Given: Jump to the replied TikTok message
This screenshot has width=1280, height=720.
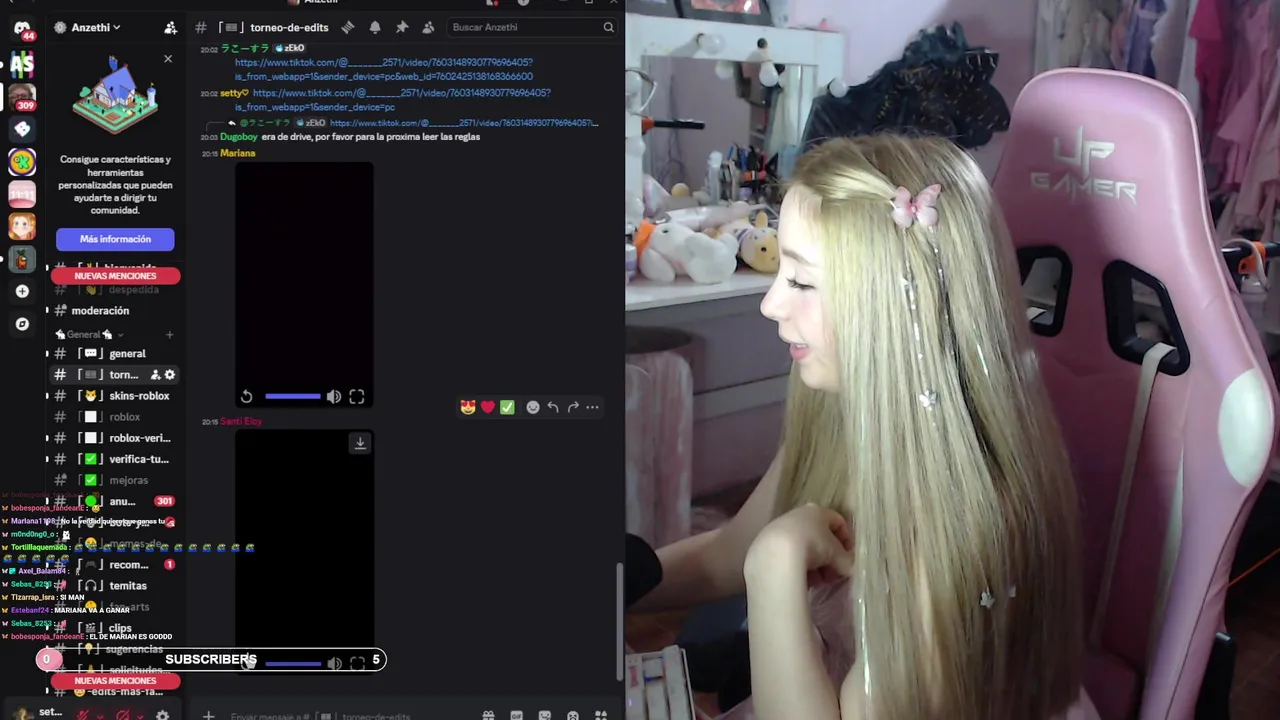Looking at the screenshot, I should click(x=464, y=123).
